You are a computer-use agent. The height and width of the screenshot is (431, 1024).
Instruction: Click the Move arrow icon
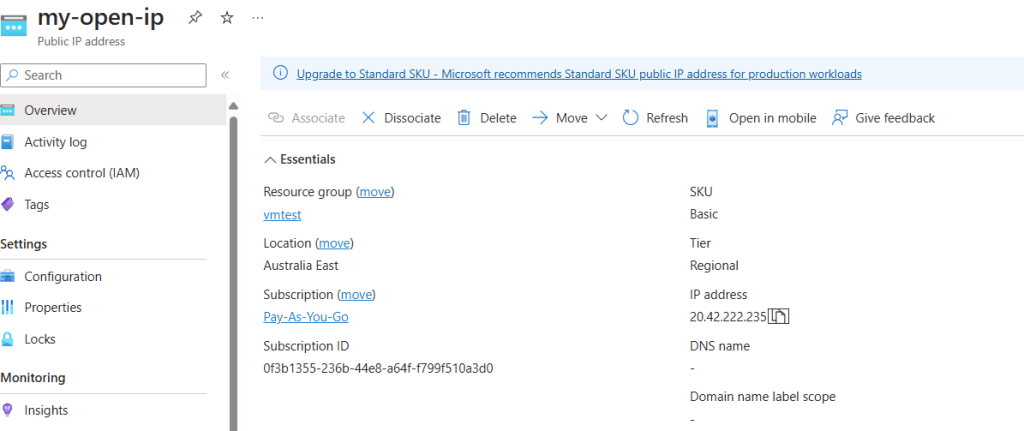[x=539, y=118]
